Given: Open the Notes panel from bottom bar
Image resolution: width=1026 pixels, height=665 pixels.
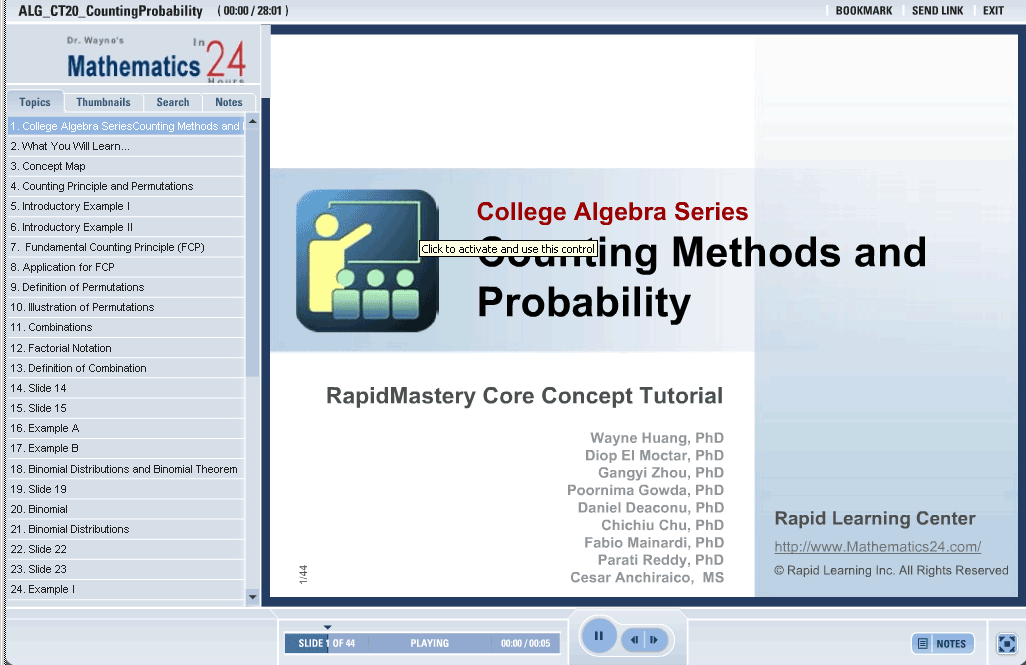Looking at the screenshot, I should (x=942, y=643).
